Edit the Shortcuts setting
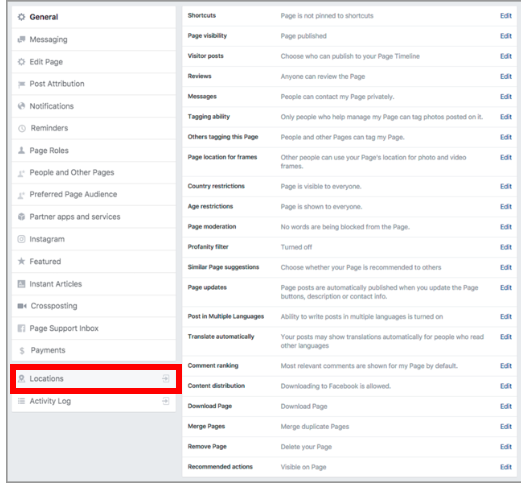Viewport: 521px width, 483px height. pos(506,16)
